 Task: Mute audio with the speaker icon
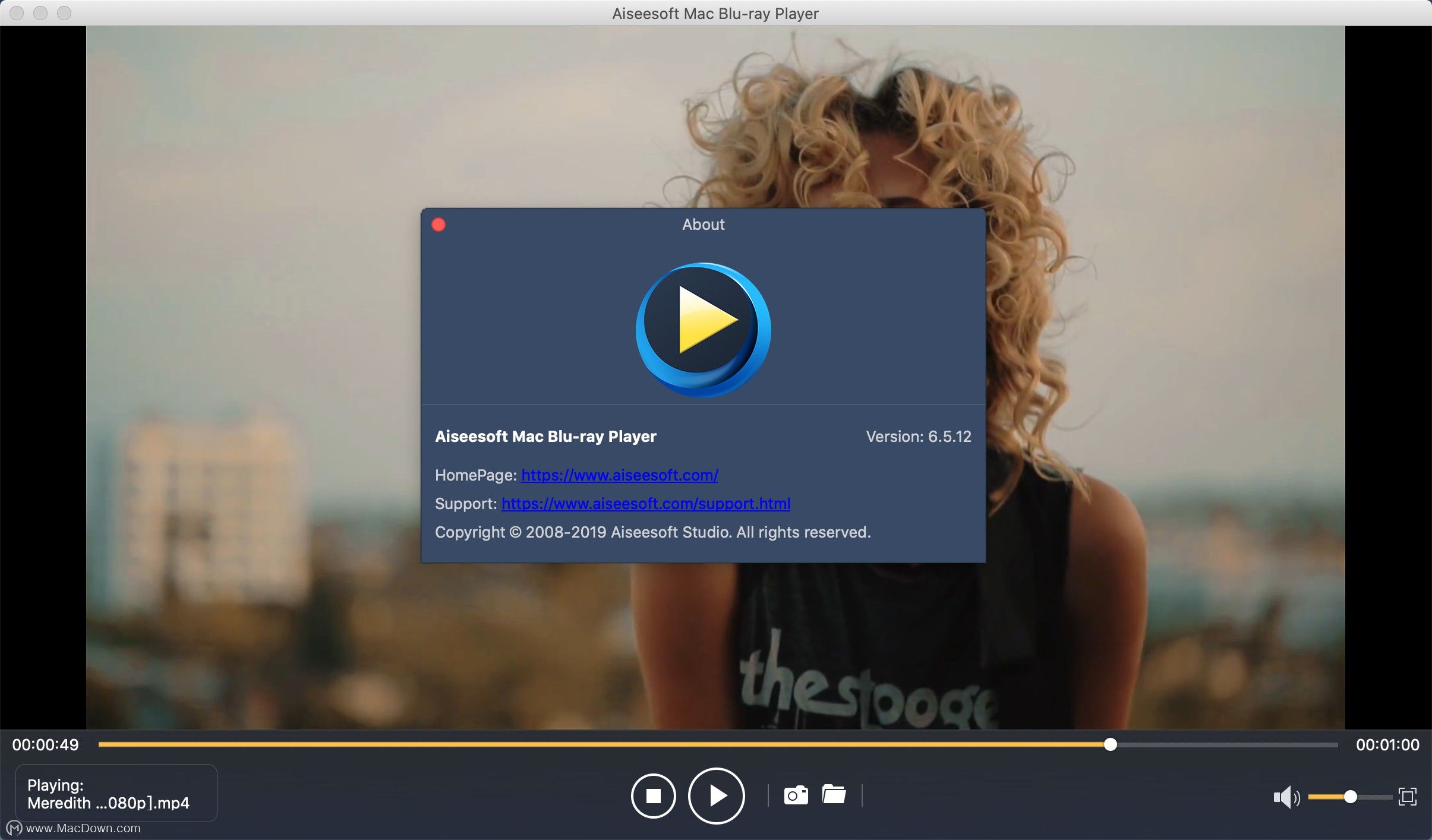tap(1286, 797)
